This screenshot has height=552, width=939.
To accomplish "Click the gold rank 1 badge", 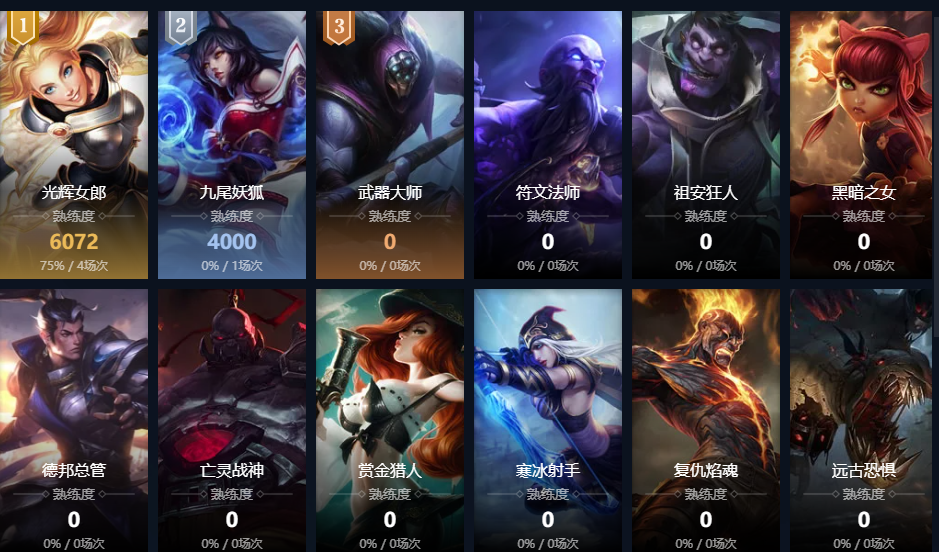I will point(23,27).
